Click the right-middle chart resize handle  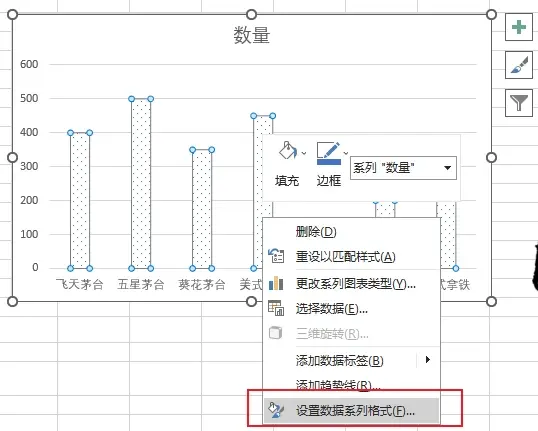[491, 158]
